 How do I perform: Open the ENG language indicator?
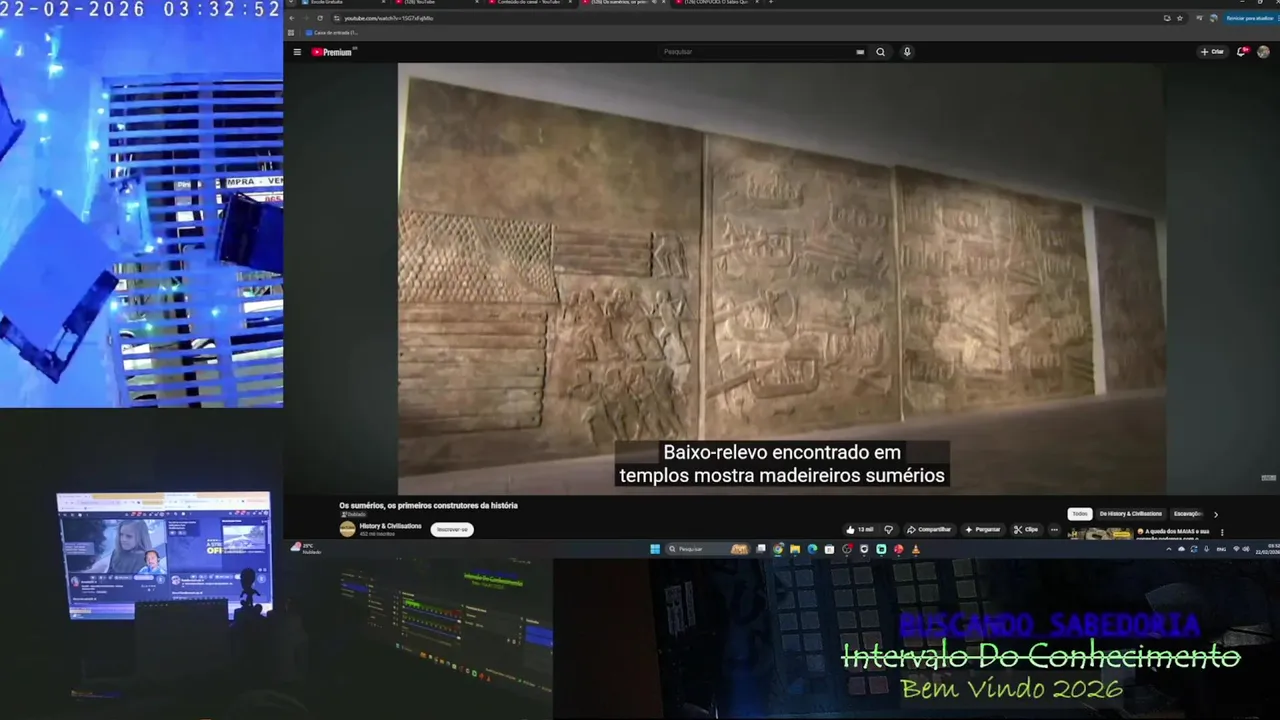tap(1221, 549)
